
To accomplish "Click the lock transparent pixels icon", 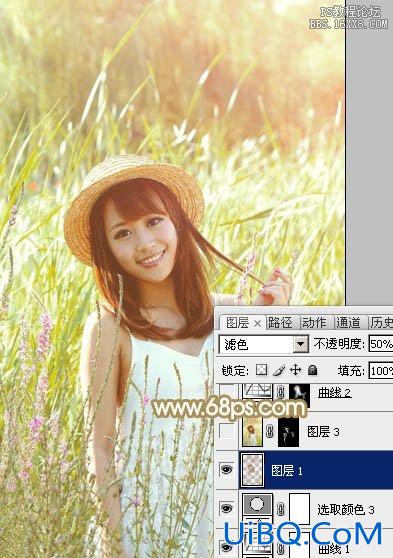I will point(261,370).
